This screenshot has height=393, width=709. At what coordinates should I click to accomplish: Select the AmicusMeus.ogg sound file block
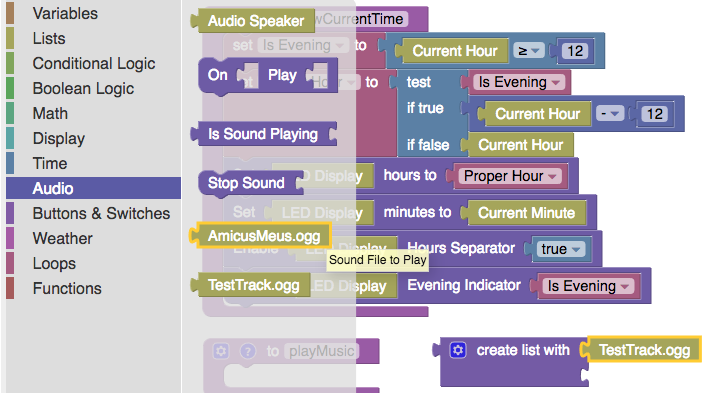(x=261, y=236)
